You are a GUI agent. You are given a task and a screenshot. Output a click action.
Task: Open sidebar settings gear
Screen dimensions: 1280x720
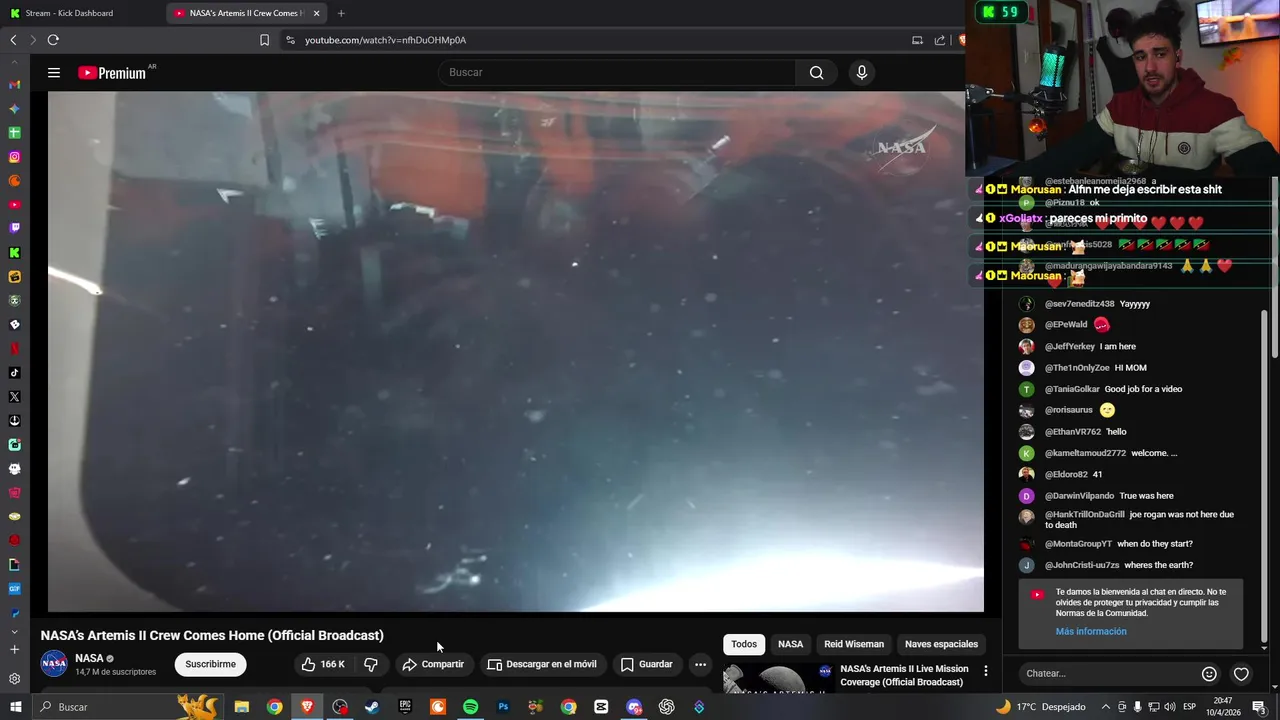14,678
